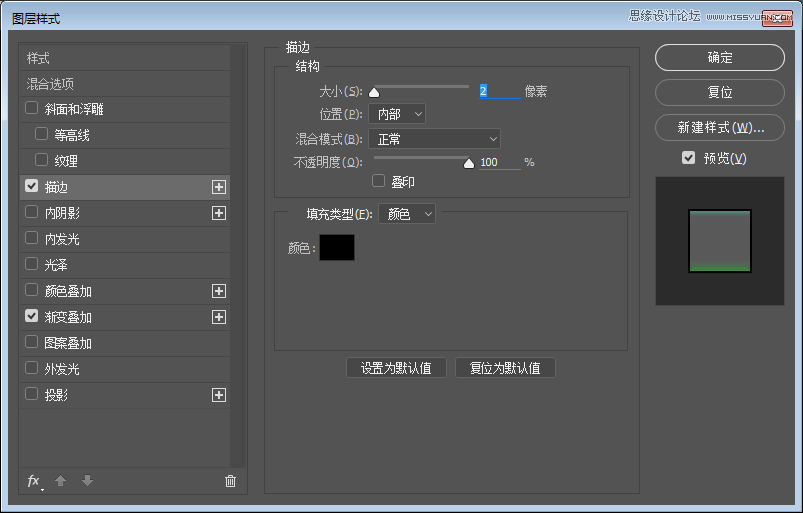The image size is (803, 513).
Task: Click the plus icon next to 渐变叠加
Action: coord(219,317)
